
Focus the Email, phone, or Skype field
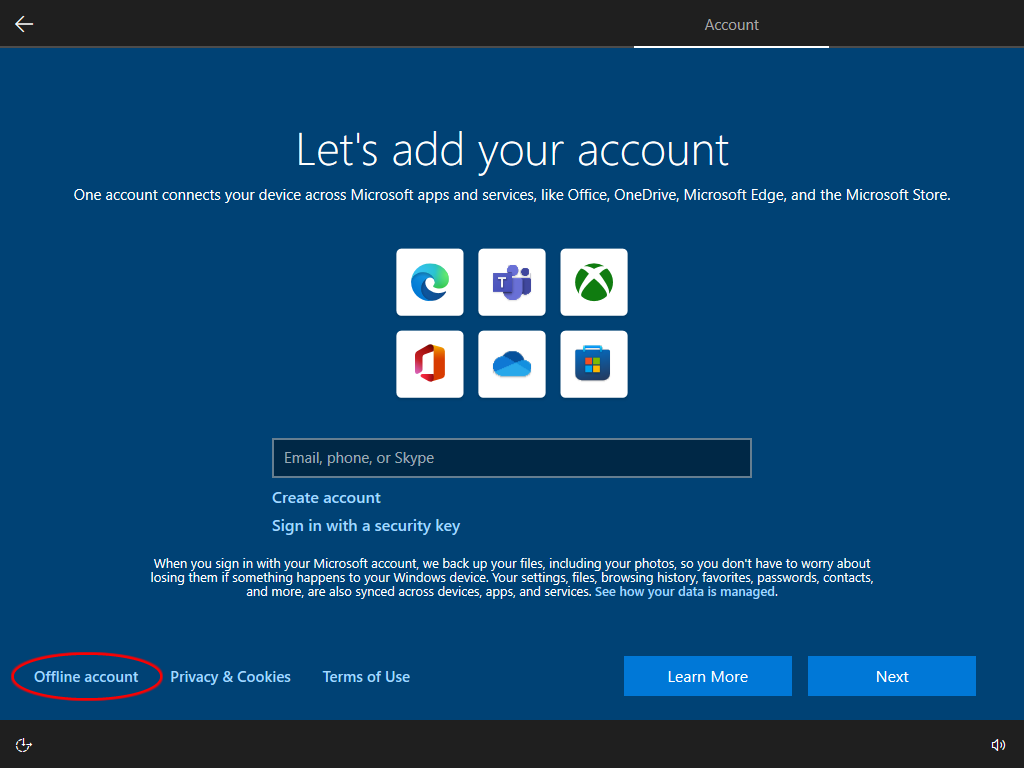pos(512,458)
